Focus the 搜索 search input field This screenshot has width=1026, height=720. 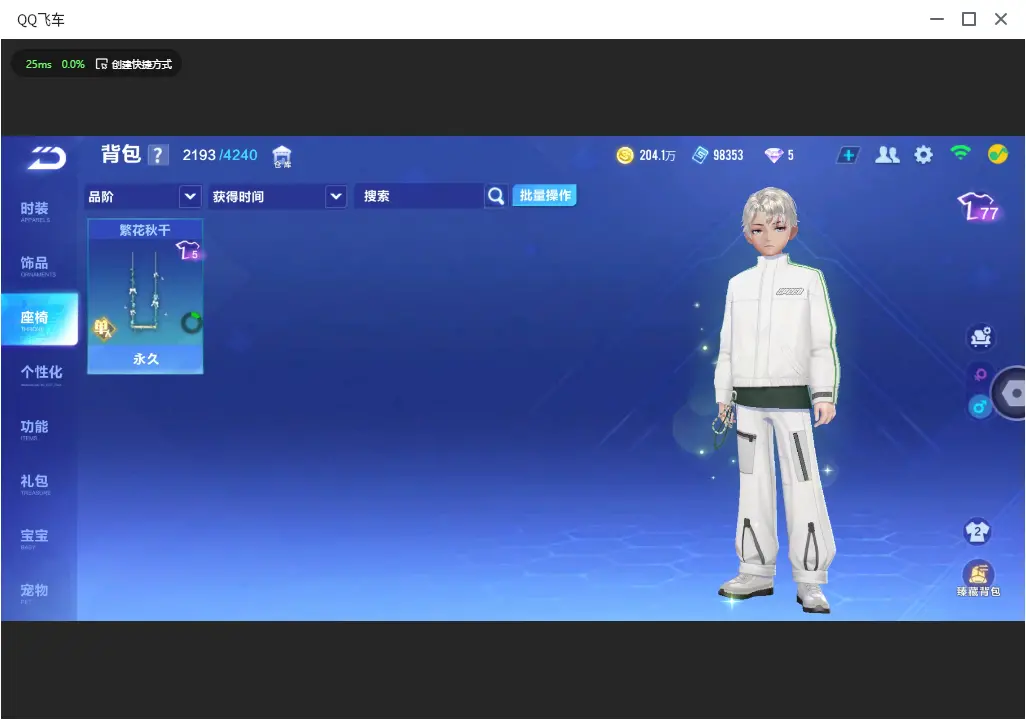(x=419, y=196)
